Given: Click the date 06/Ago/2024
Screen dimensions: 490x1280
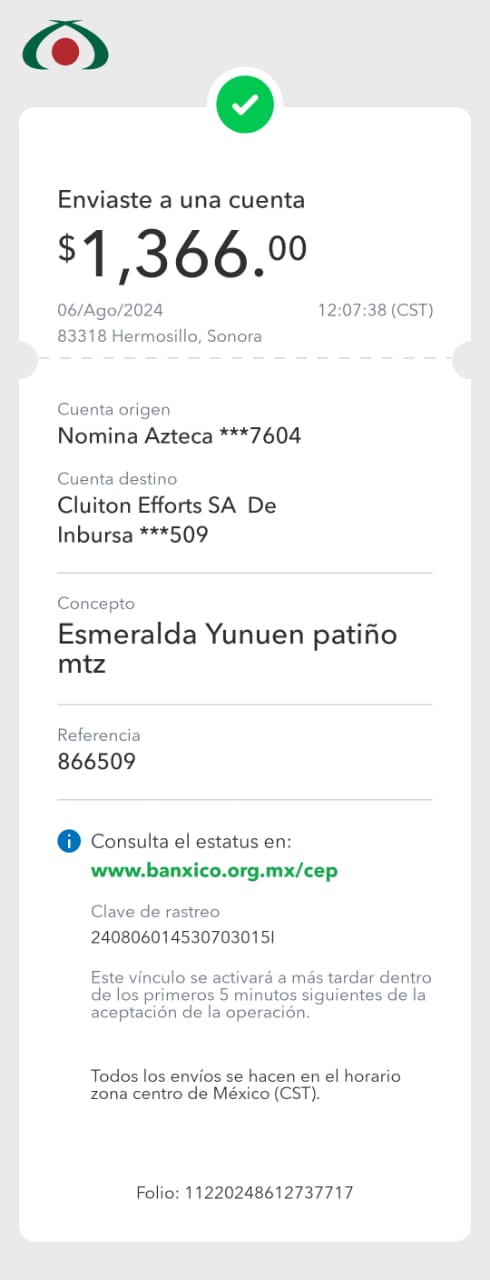Looking at the screenshot, I should point(110,310).
